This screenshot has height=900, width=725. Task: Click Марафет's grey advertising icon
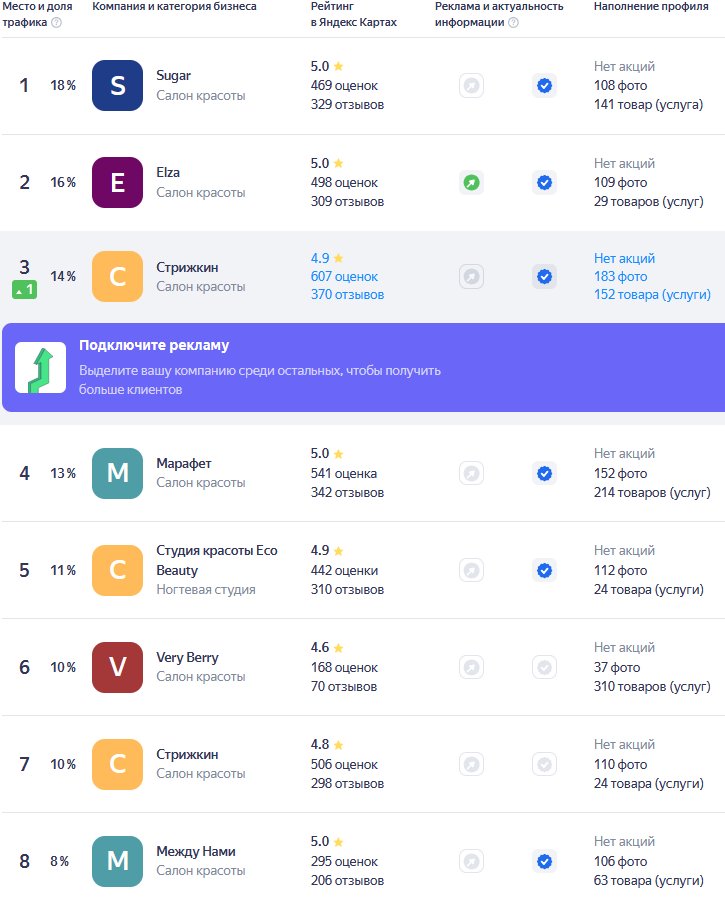click(471, 473)
